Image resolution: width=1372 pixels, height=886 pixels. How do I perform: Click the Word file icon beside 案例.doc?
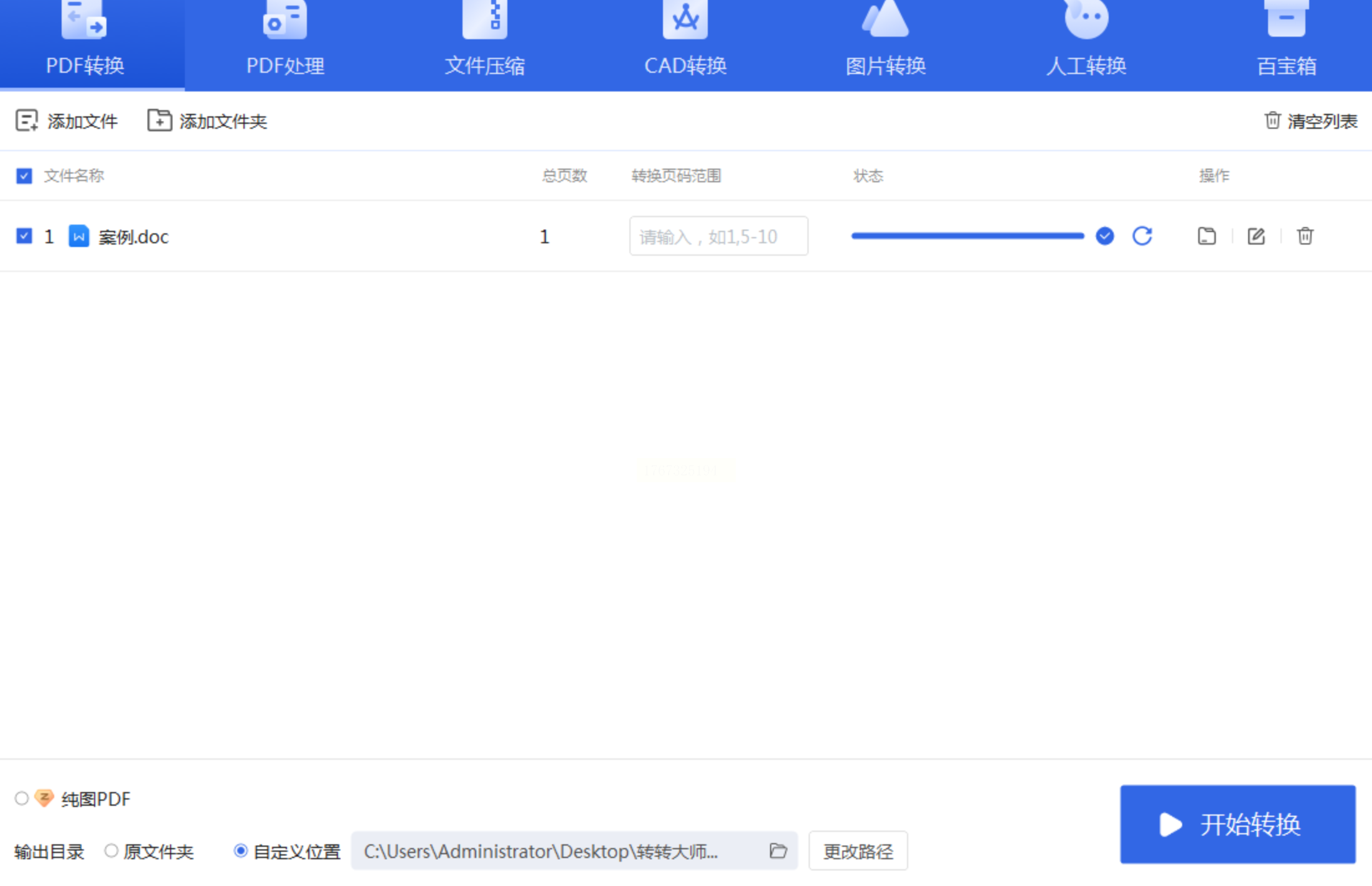pos(78,236)
